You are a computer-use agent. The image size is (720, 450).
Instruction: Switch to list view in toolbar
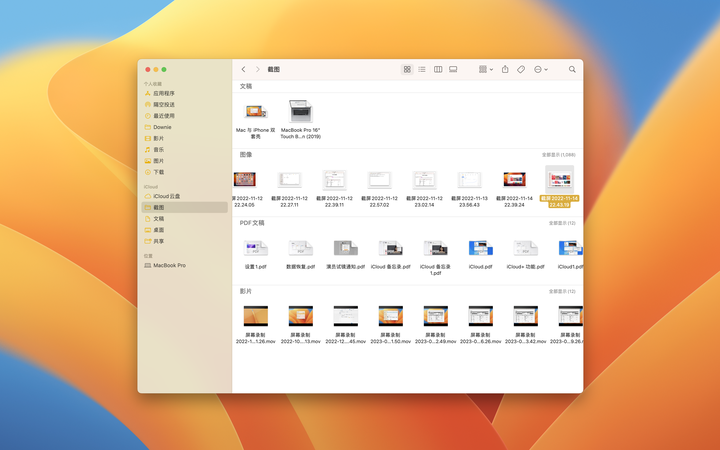click(x=422, y=69)
